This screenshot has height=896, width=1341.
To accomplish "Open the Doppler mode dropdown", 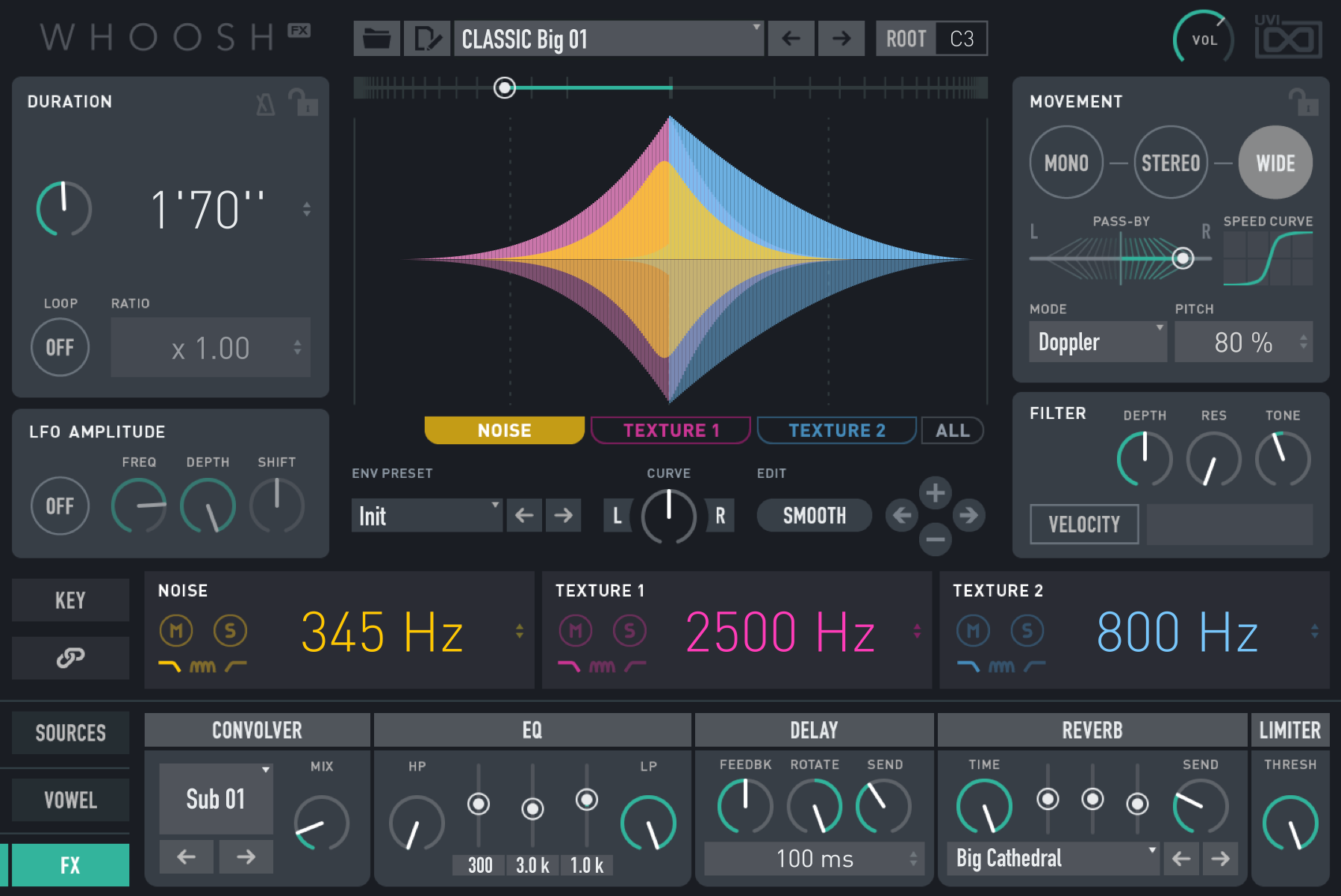I will click(x=1097, y=341).
